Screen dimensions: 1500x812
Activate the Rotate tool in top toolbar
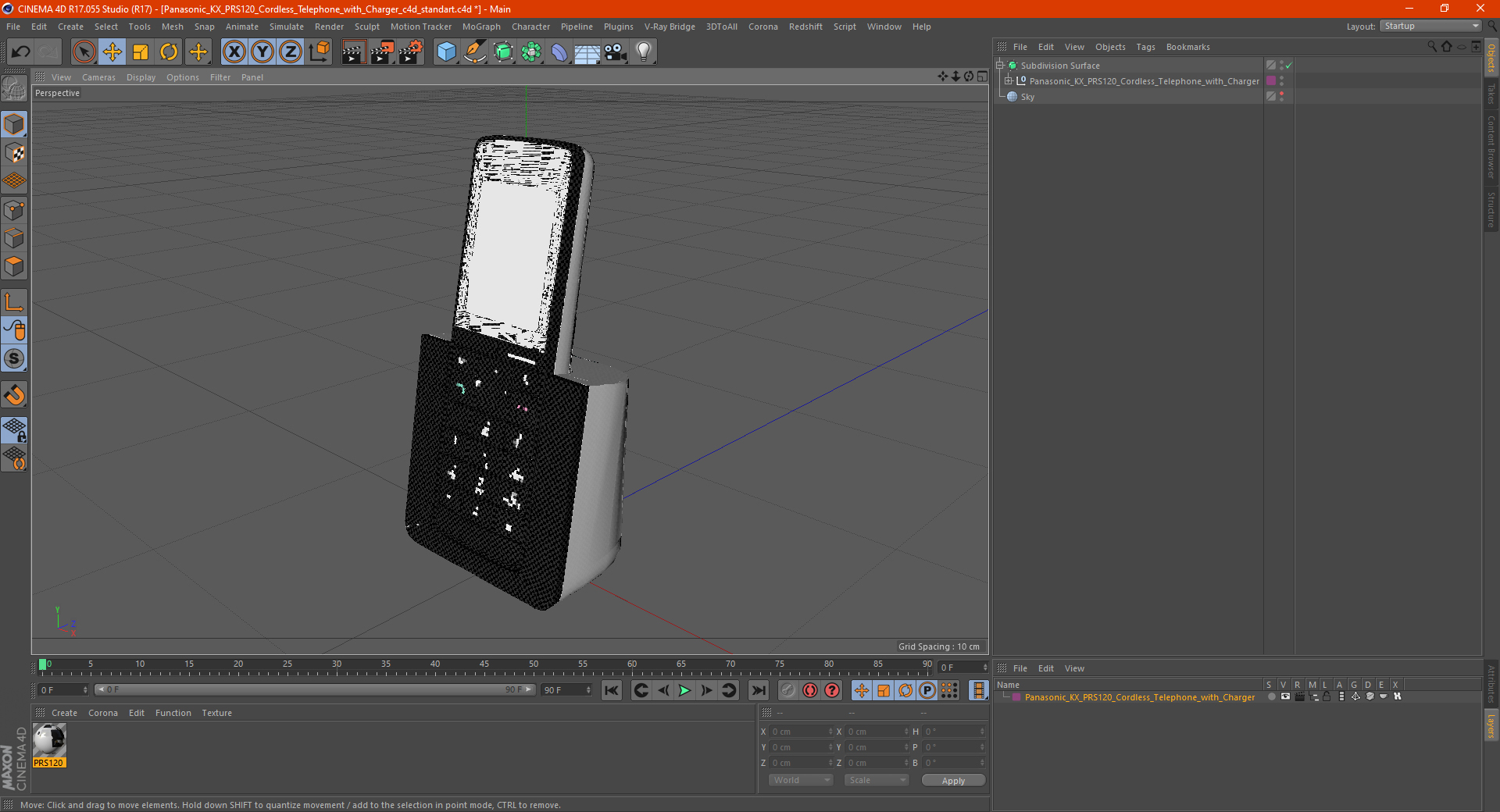[169, 52]
